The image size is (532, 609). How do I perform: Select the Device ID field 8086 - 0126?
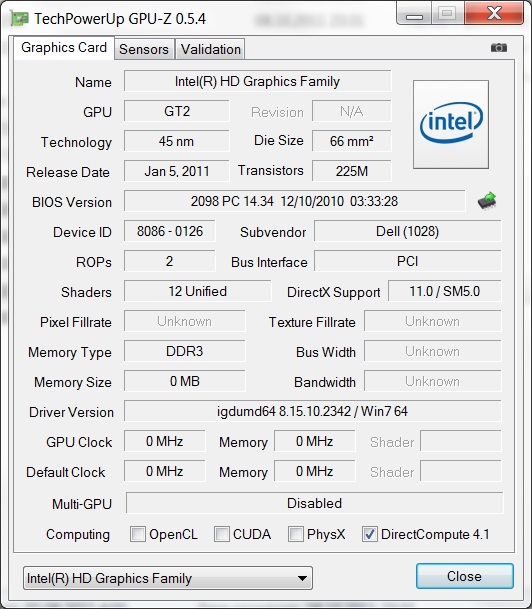click(170, 231)
